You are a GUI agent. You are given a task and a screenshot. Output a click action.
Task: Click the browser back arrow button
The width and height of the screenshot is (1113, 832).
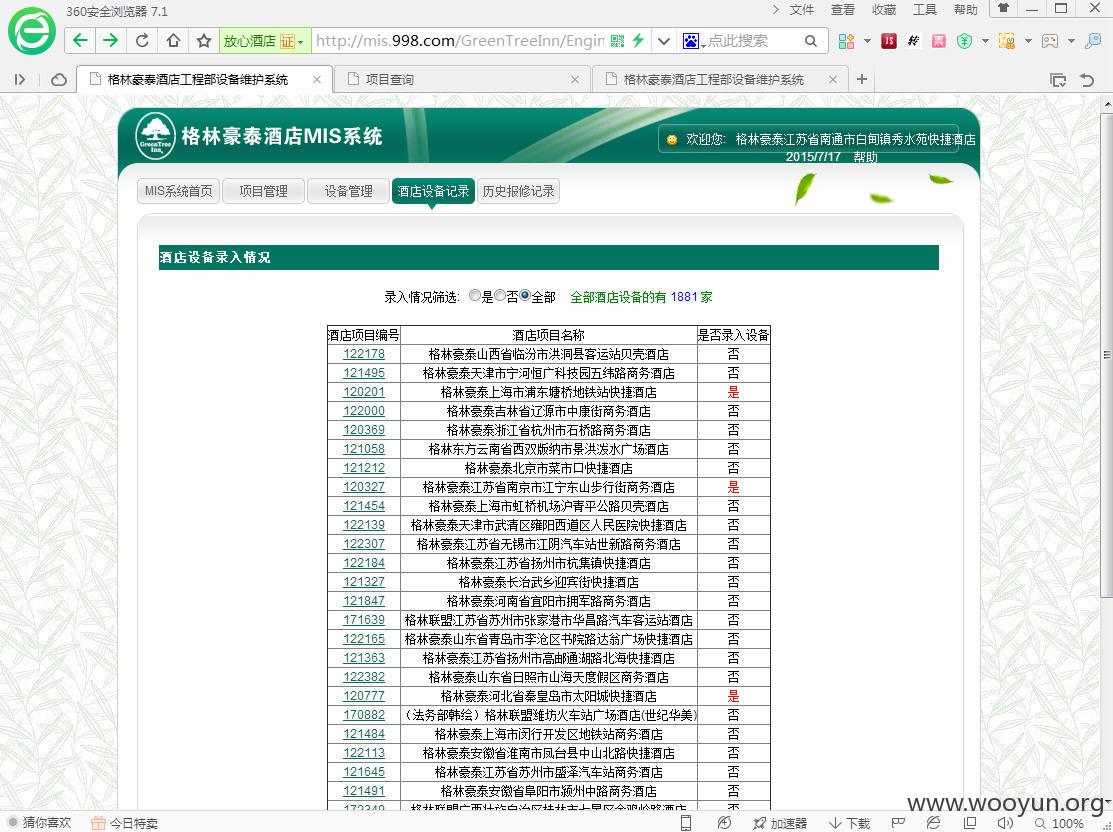point(80,40)
